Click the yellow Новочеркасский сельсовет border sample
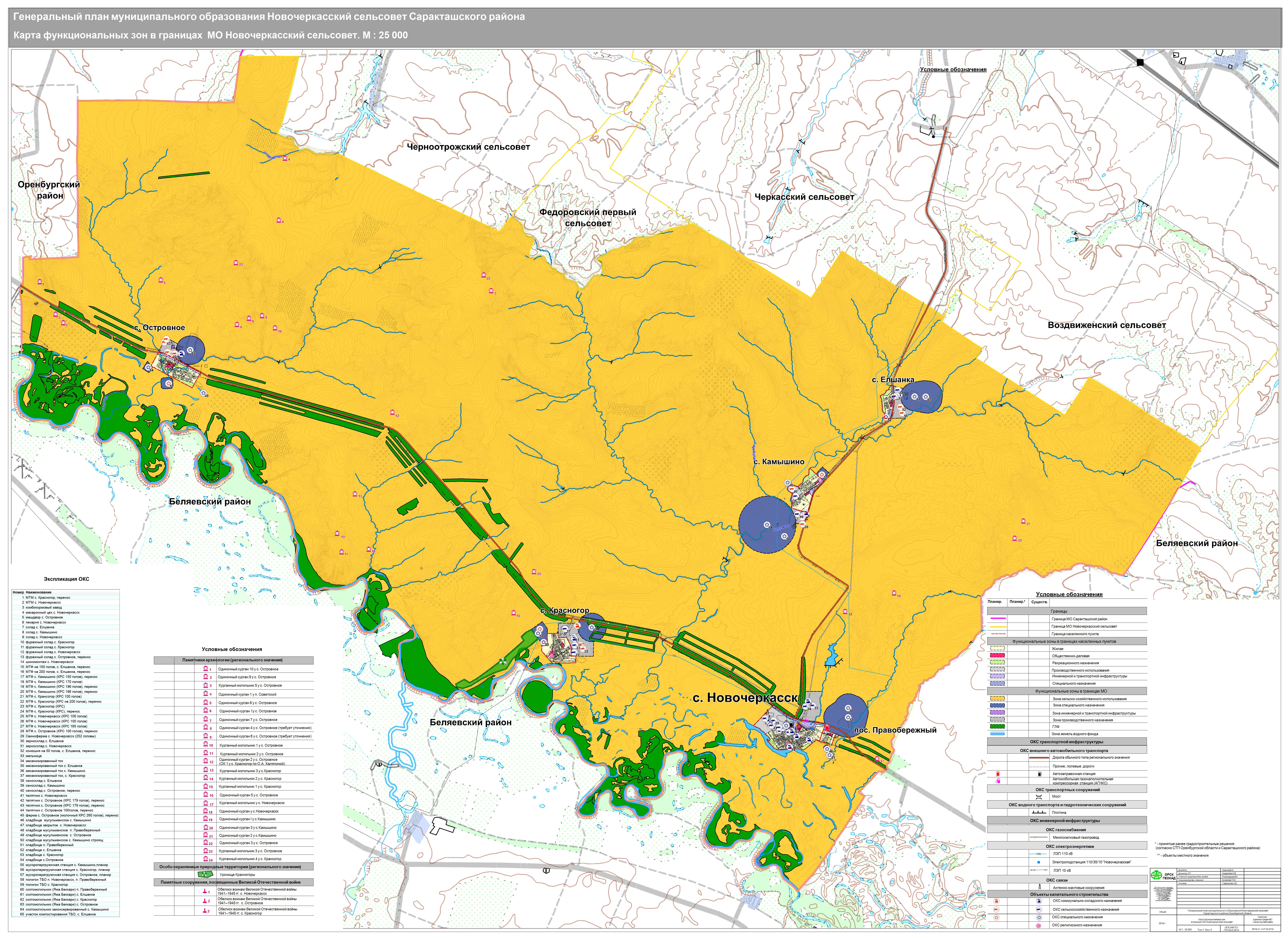This screenshot has height=938, width=1288. pyautogui.click(x=998, y=627)
